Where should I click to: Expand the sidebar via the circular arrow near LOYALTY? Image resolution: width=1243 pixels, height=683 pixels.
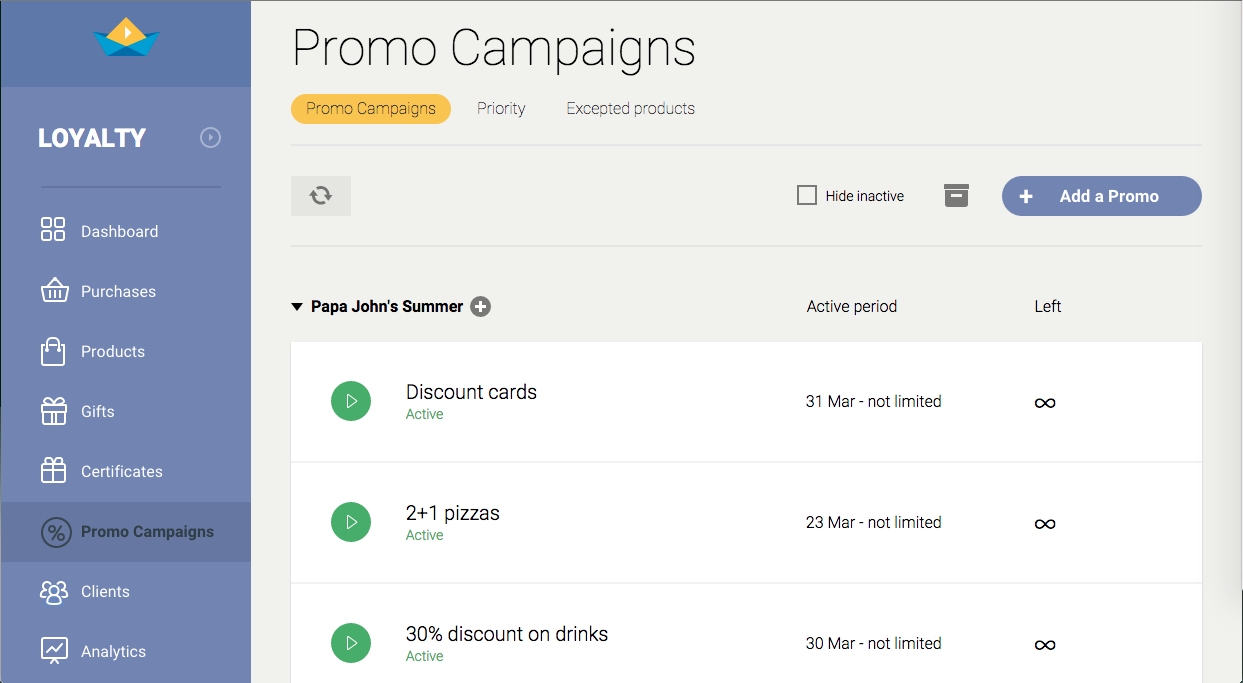(x=210, y=138)
